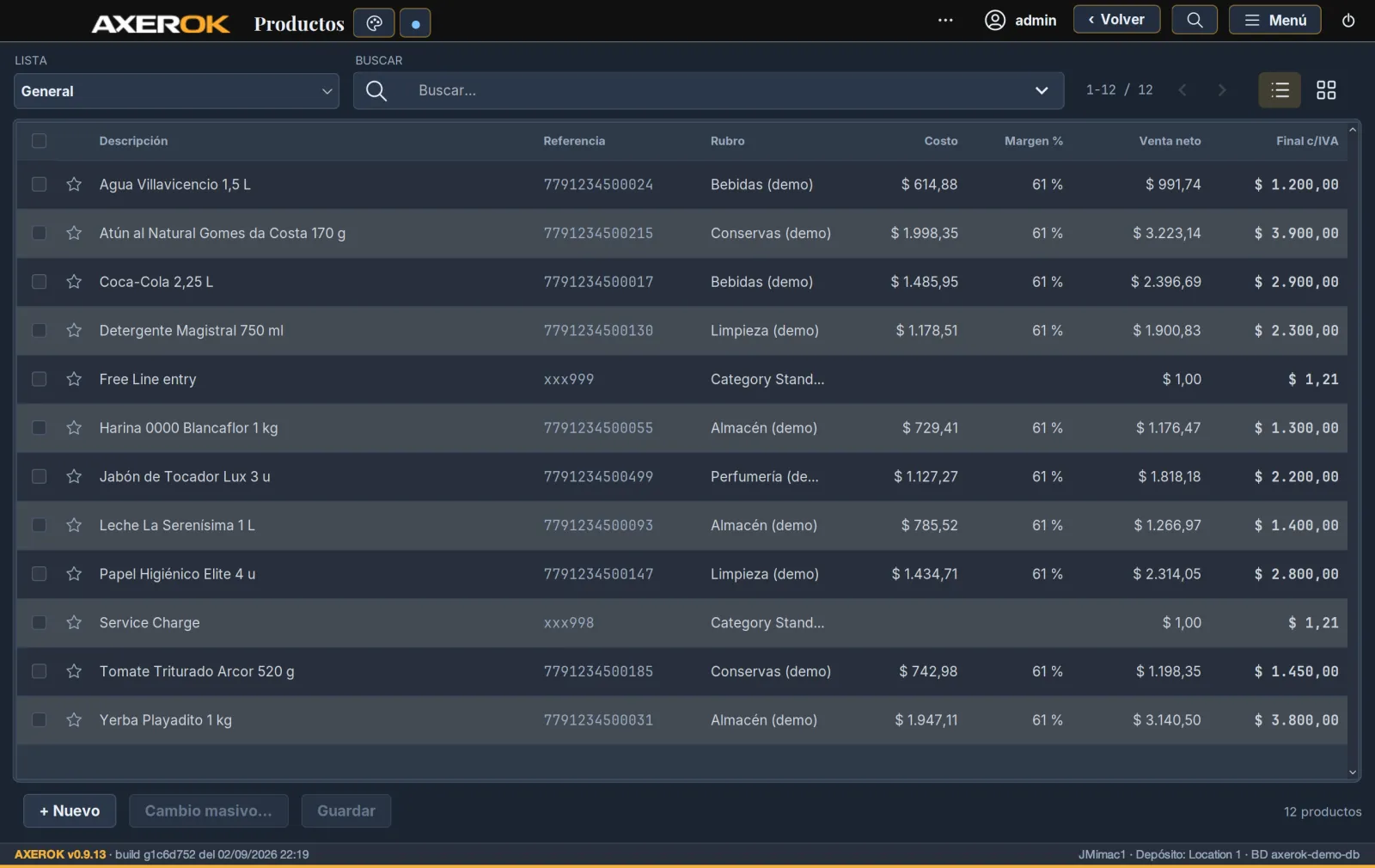This screenshot has width=1375, height=868.
Task: Sort by the Rubro column header
Action: tap(728, 141)
